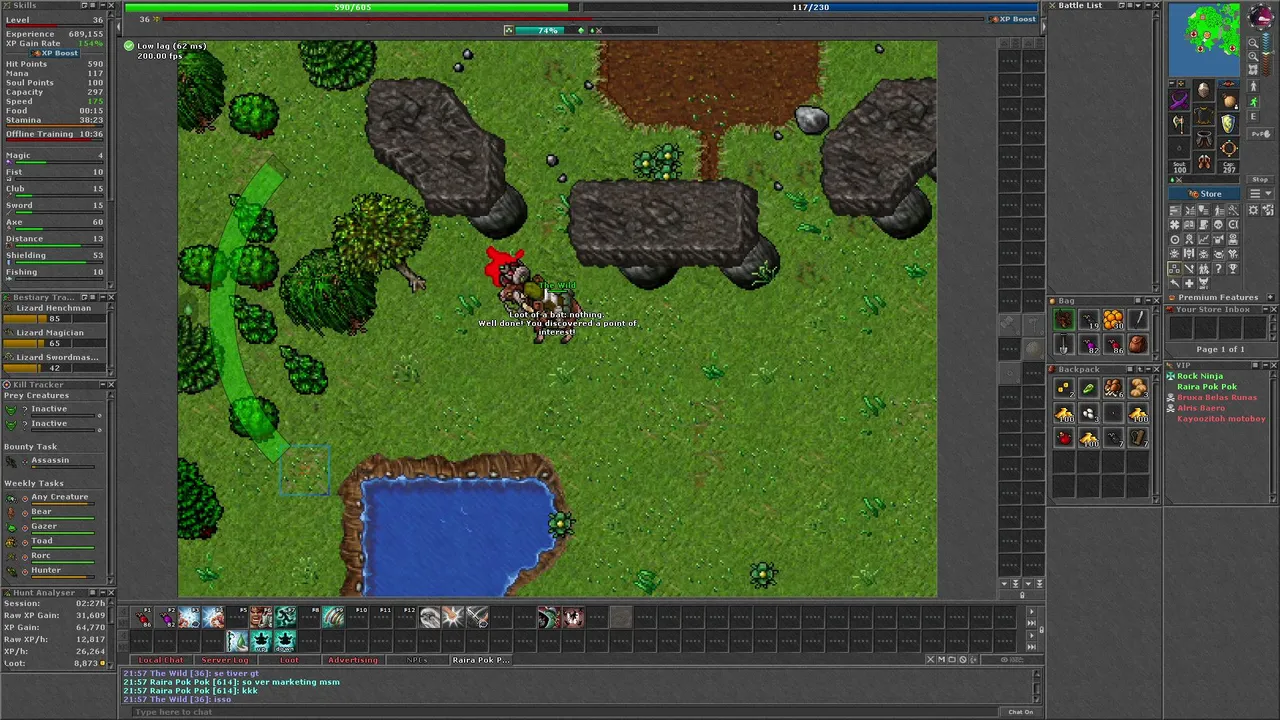Screen dimensions: 1280x720
Task: Select the golden shield equipment slot
Action: (x=1229, y=124)
